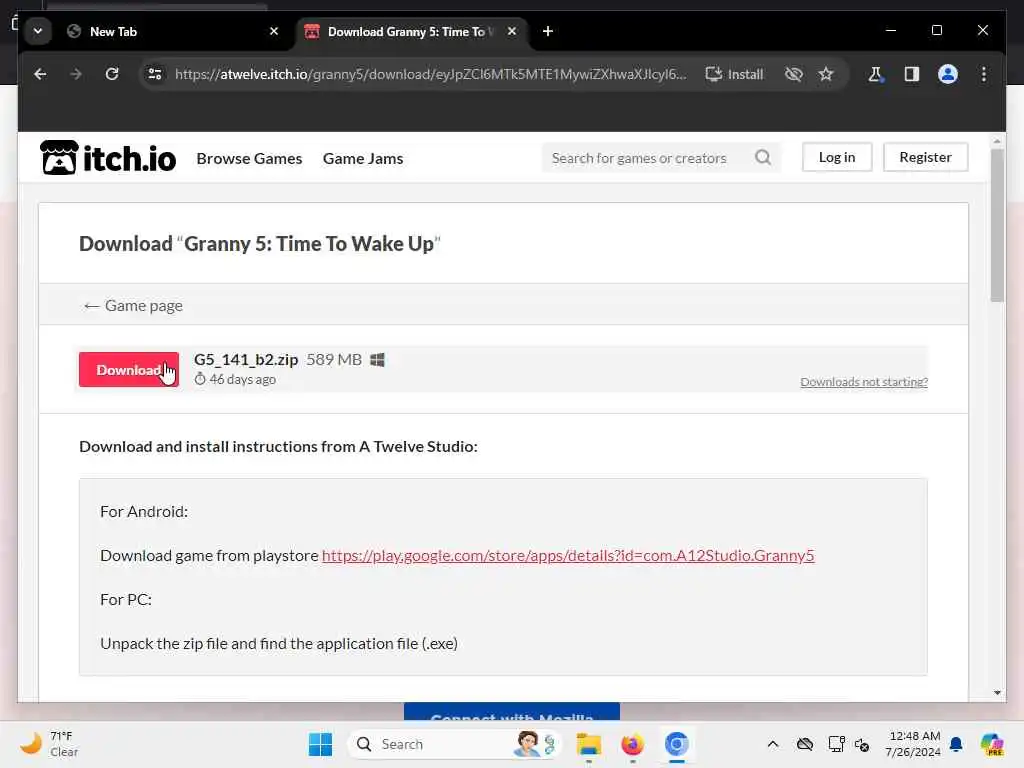Expand the tab search dropdown arrow
Screen dimensions: 1024x768
click(38, 31)
